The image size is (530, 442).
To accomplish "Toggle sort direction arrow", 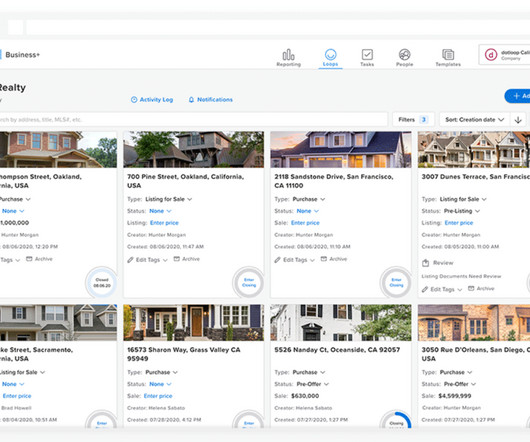I will coord(518,120).
